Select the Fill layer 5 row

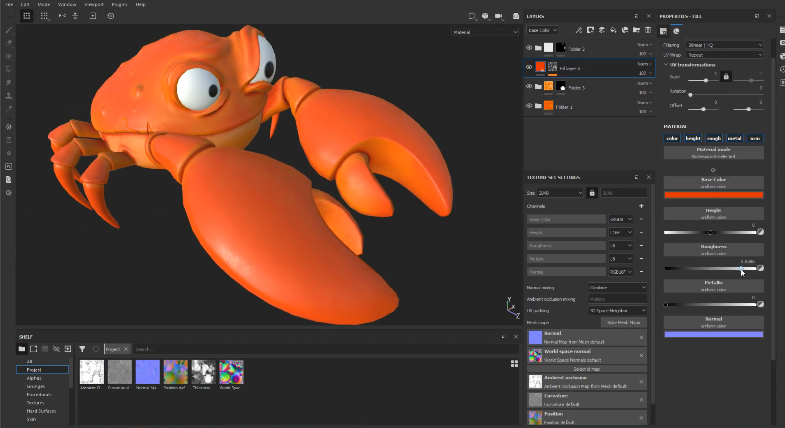click(589, 68)
